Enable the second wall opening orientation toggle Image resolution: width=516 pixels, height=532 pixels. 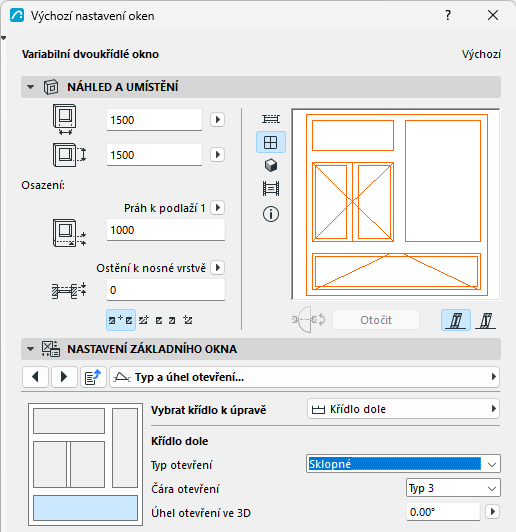coord(485,320)
